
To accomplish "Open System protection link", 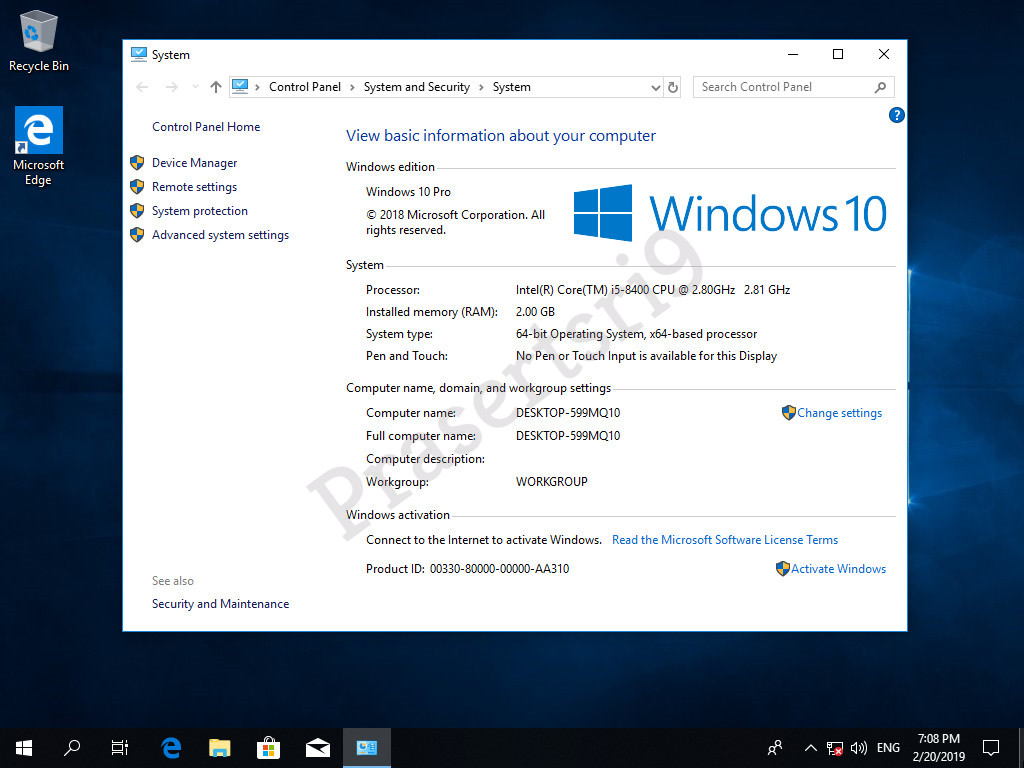I will click(x=200, y=211).
